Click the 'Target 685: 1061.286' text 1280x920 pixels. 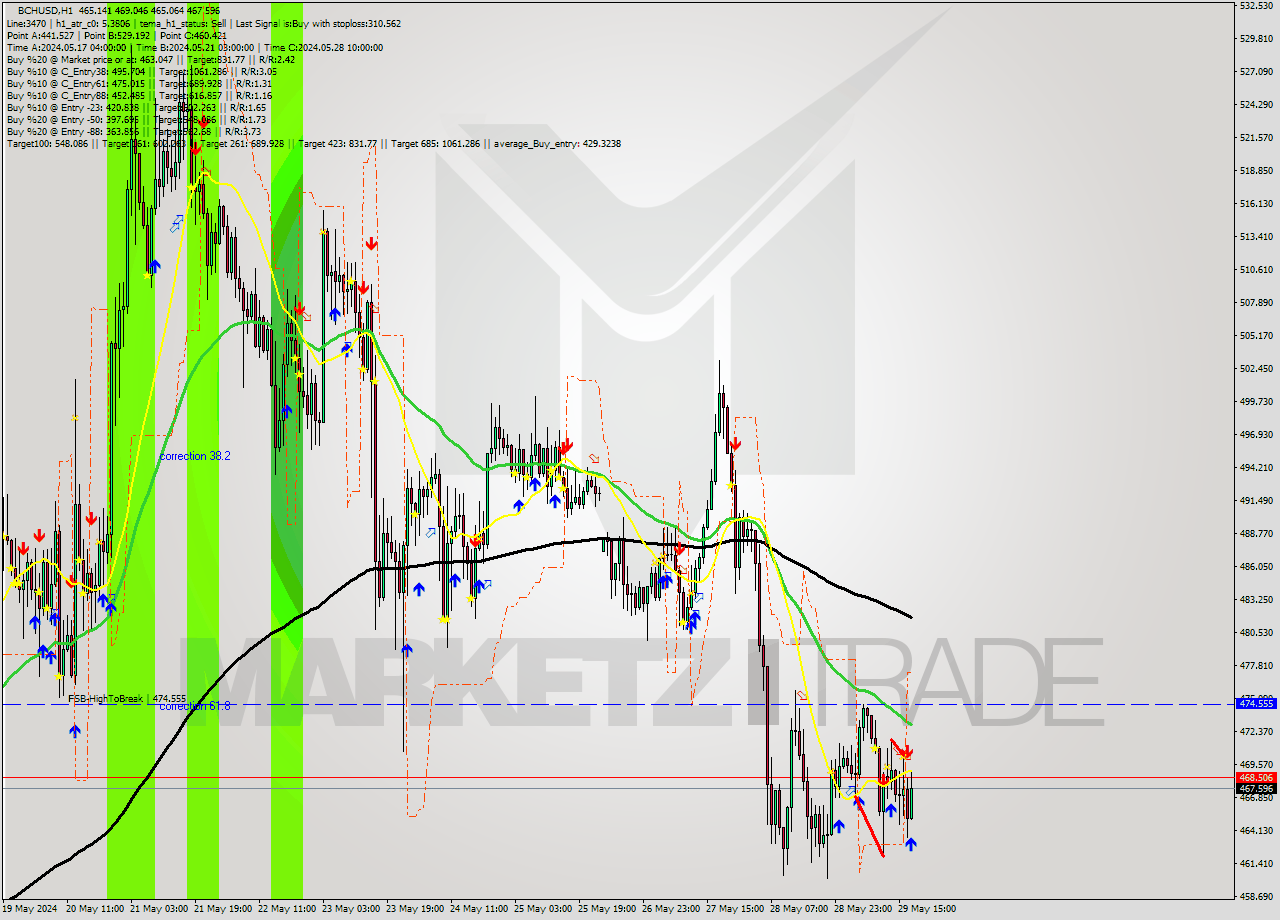(x=436, y=143)
